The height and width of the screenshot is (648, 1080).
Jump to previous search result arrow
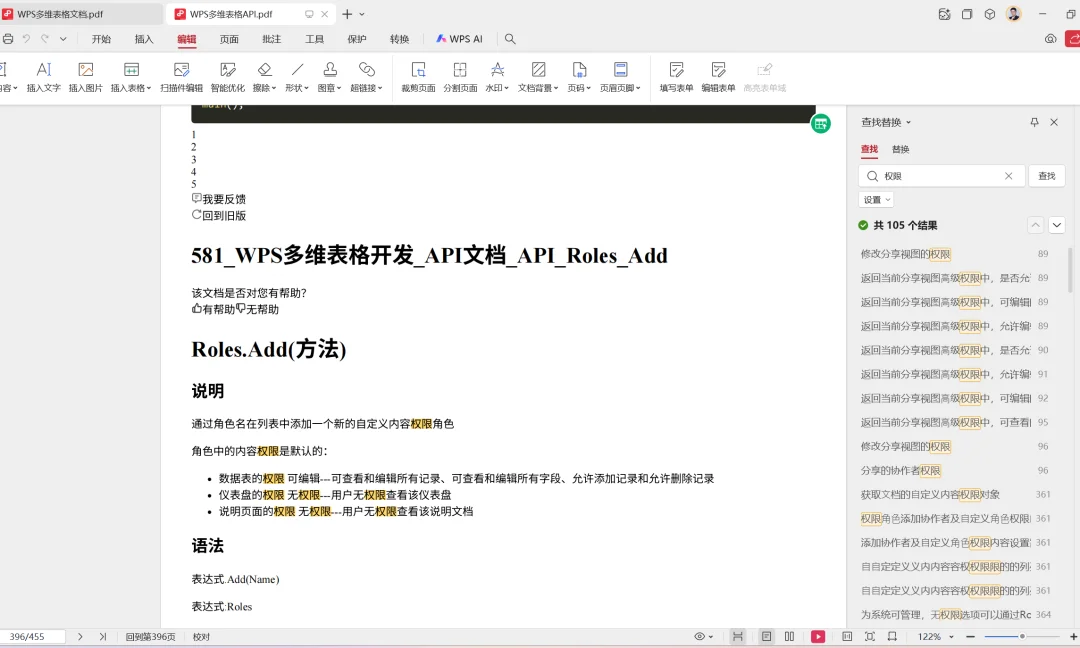pyautogui.click(x=1035, y=225)
